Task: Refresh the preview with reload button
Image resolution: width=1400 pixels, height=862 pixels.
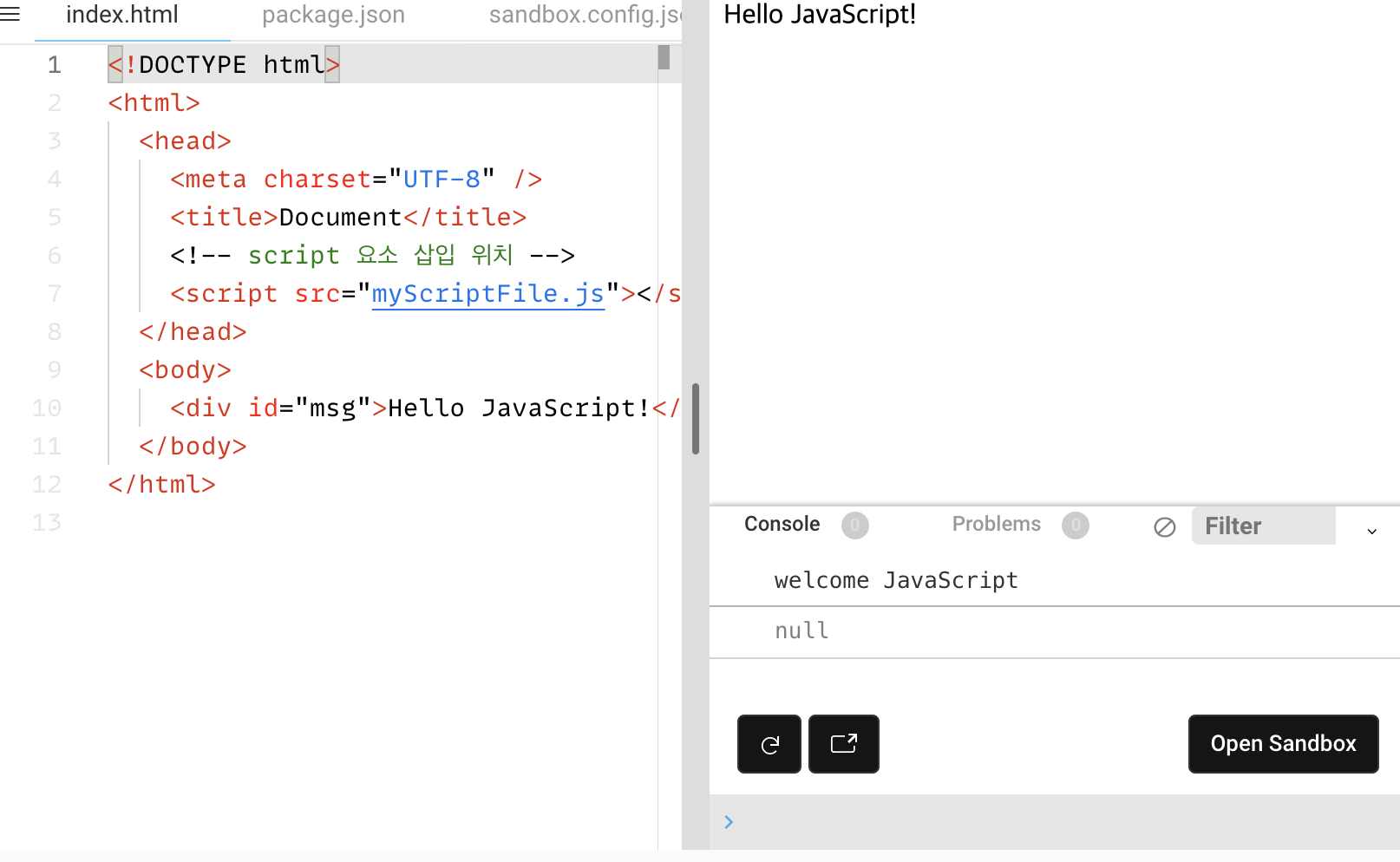Action: pyautogui.click(x=769, y=744)
